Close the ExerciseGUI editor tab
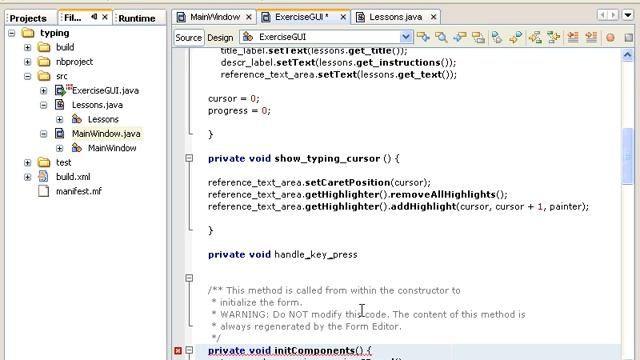Image resolution: width=640 pixels, height=360 pixels. (x=343, y=17)
